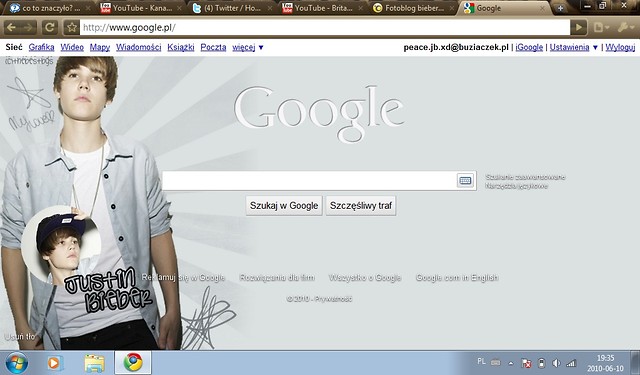640x375 pixels.
Task: Open the Wideo link
Action: 72,47
